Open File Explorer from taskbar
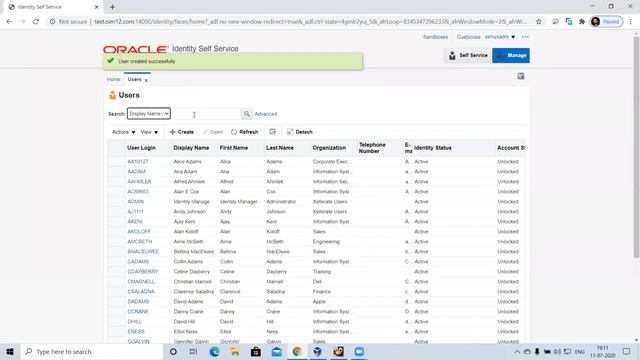 [235, 351]
